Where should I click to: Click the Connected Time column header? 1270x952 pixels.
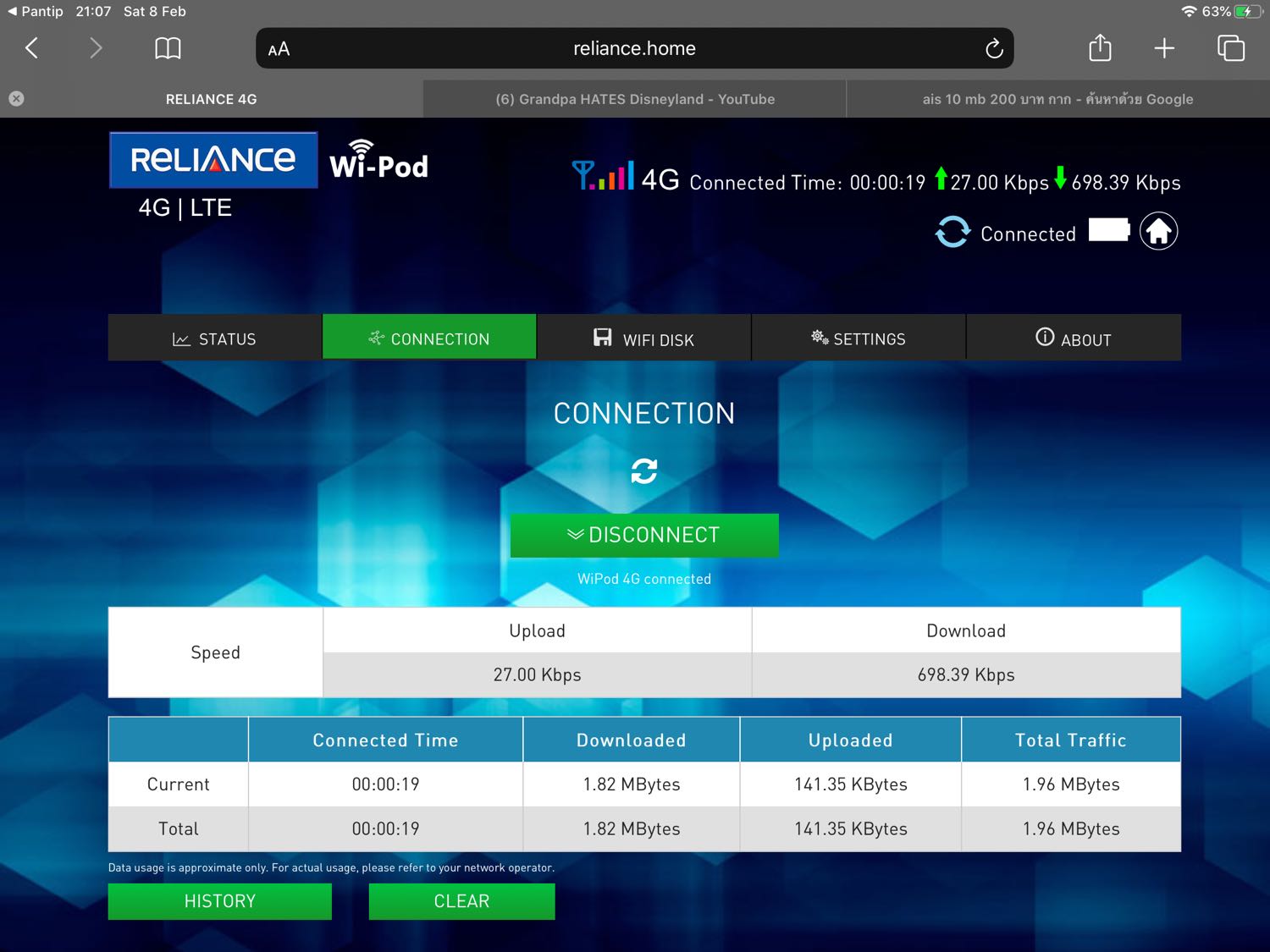pyautogui.click(x=385, y=740)
